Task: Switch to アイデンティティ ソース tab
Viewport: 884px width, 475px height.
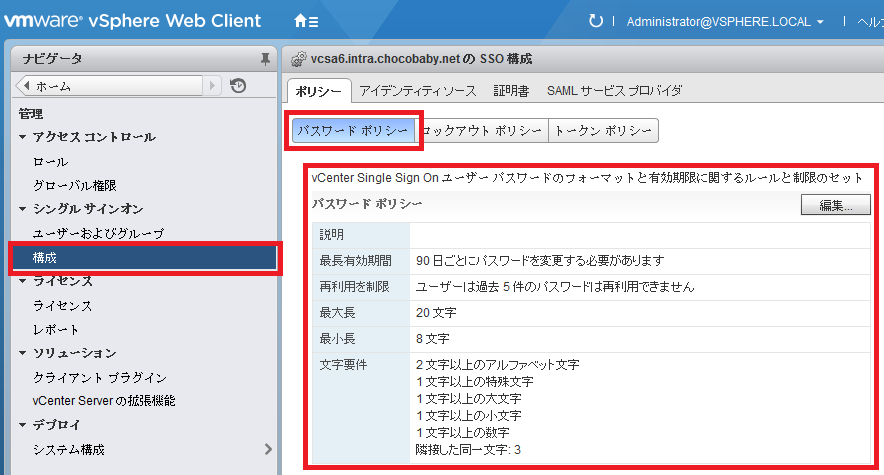Action: coord(418,91)
